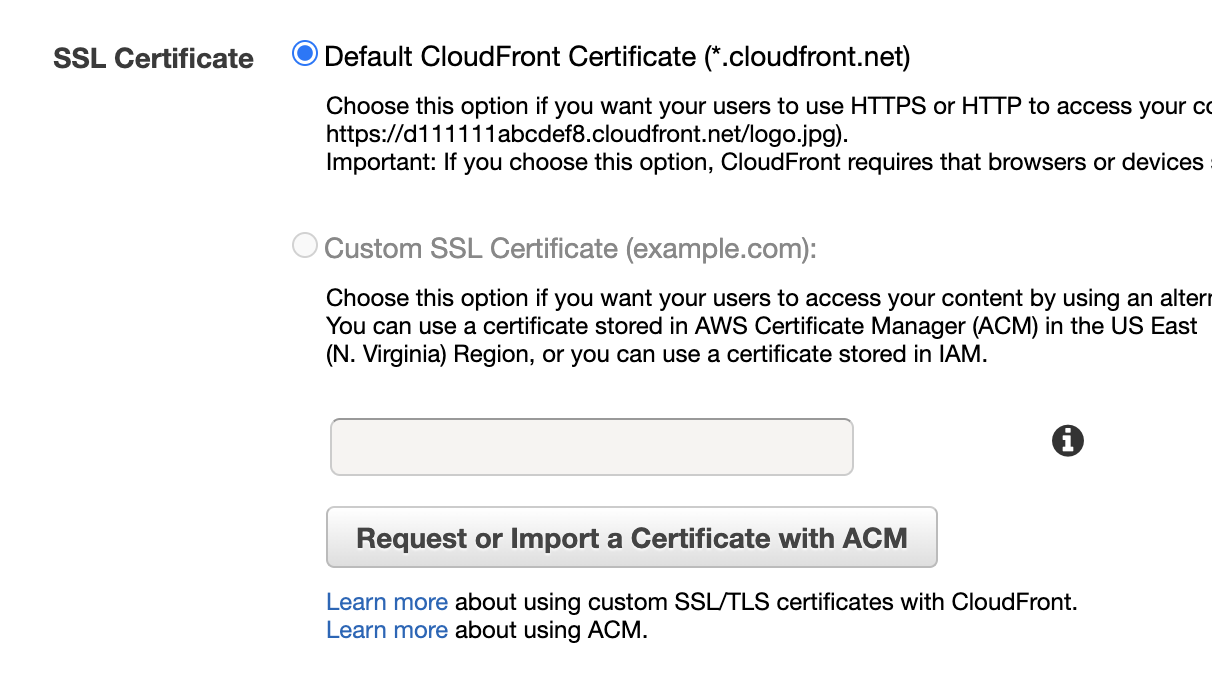
Task: Open Learn more about custom SSL/TLS certificates
Action: [x=387, y=602]
